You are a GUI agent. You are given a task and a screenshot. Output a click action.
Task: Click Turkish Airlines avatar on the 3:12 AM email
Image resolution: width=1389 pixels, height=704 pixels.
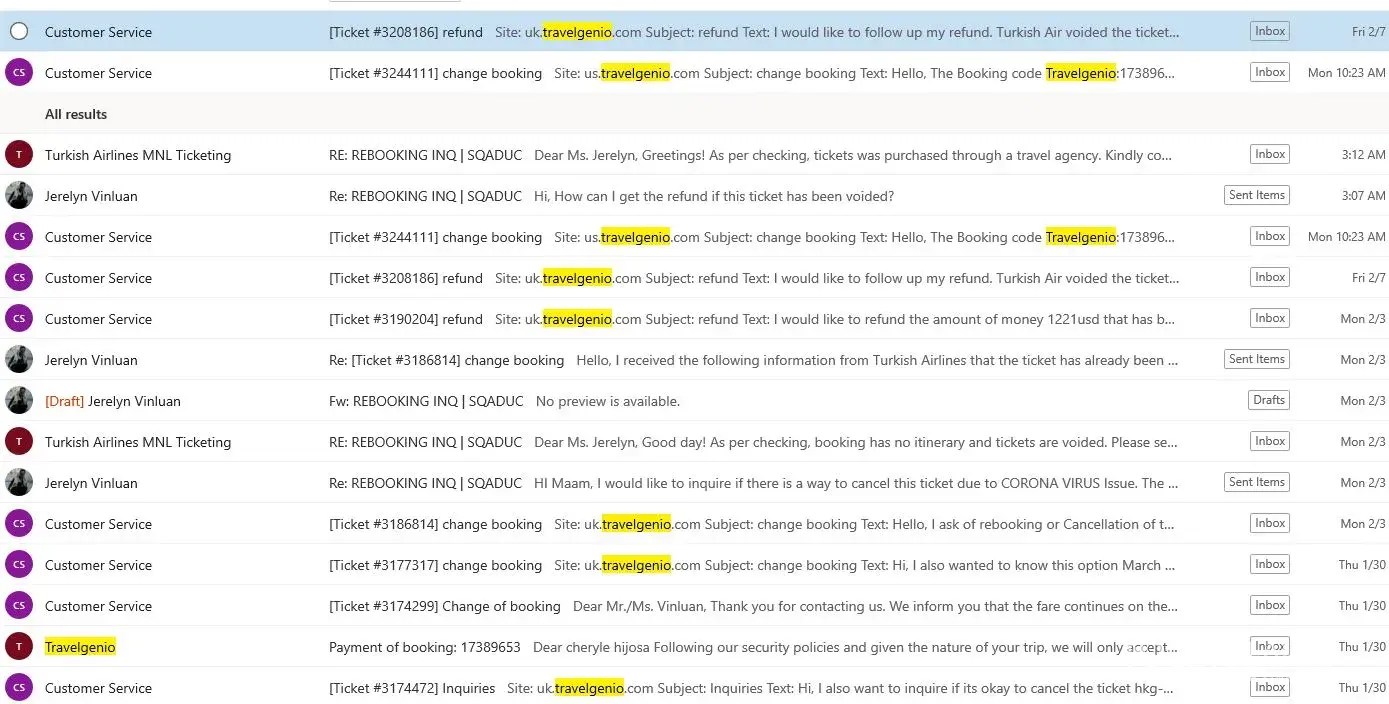tap(18, 155)
